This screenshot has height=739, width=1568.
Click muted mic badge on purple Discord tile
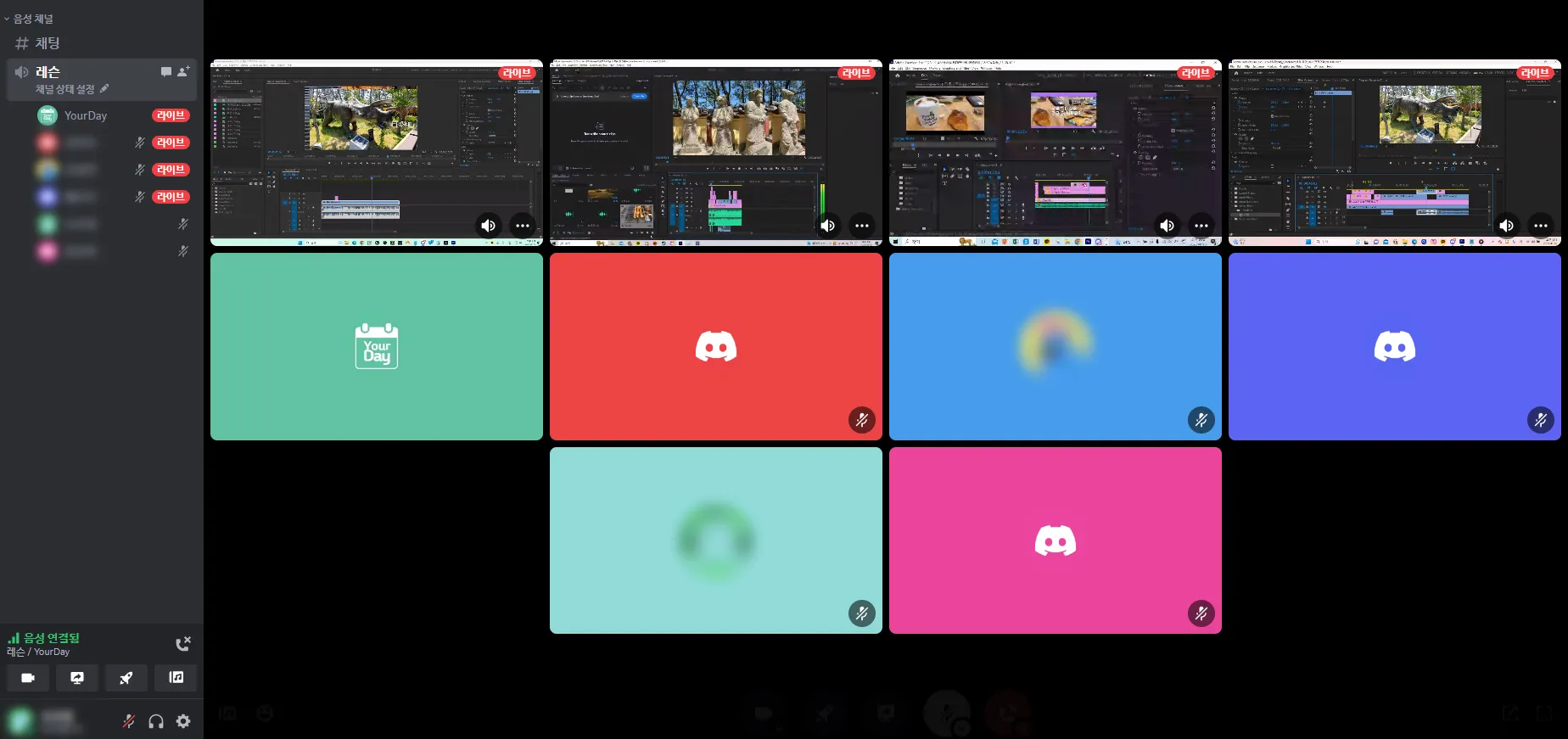[1541, 420]
